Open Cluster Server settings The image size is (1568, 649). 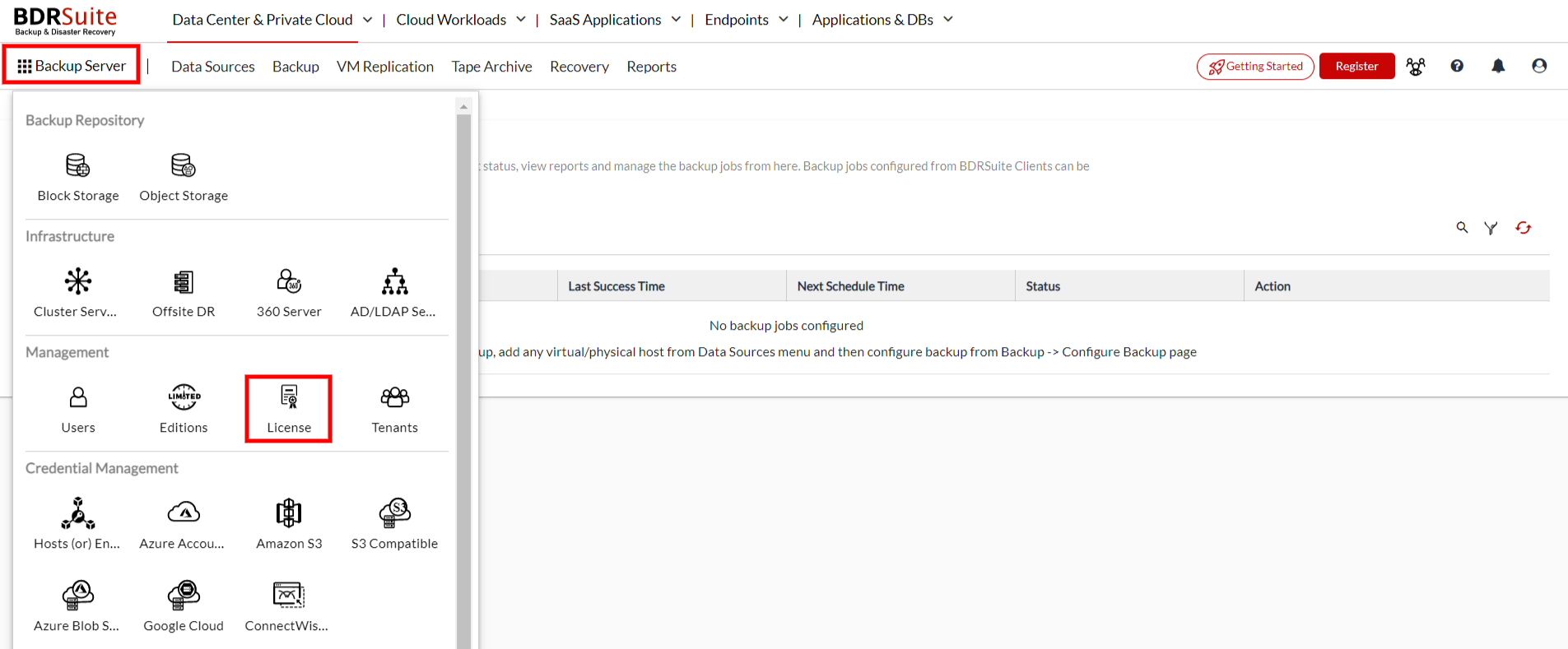coord(76,294)
